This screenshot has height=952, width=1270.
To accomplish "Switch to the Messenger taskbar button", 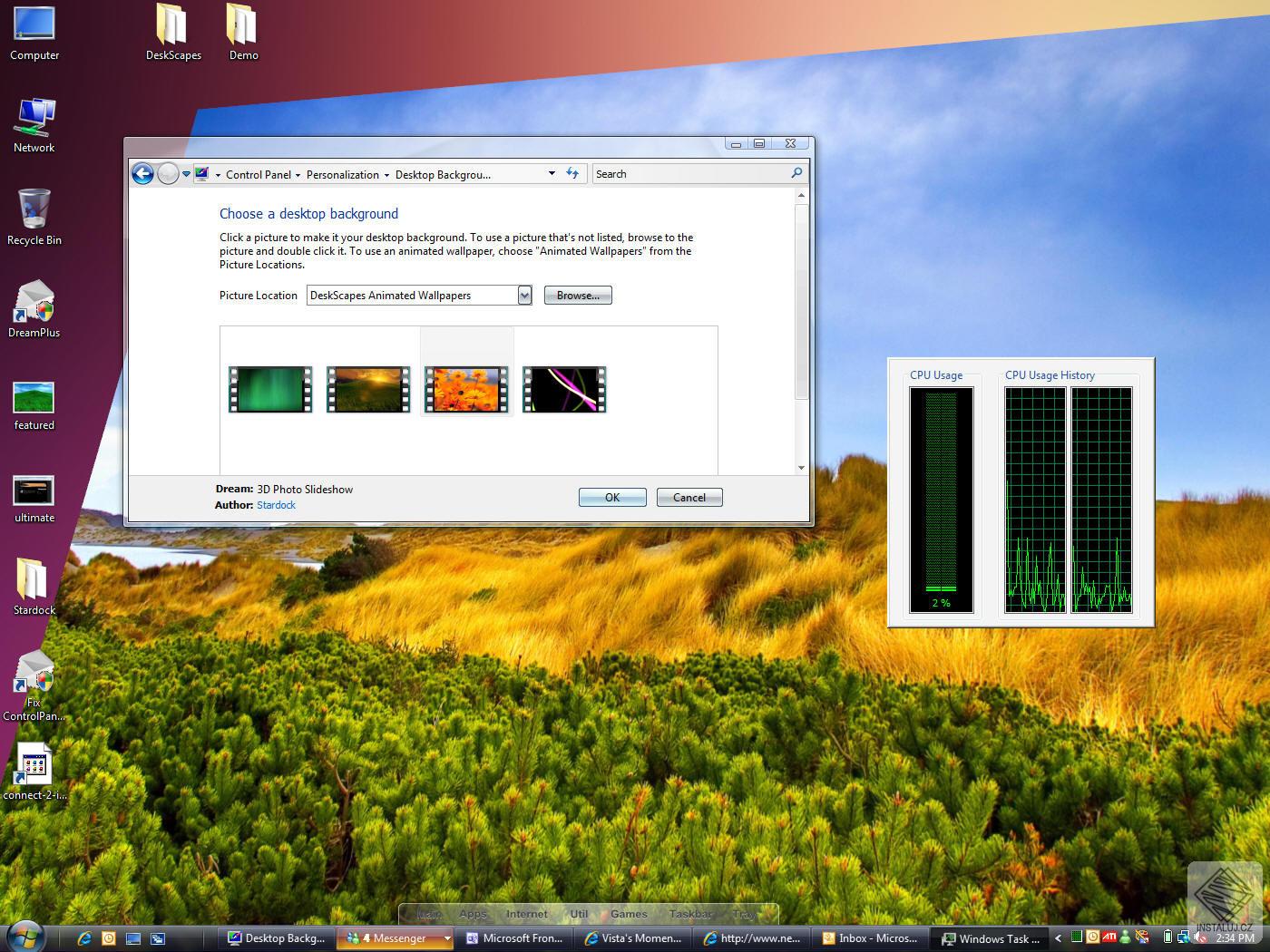I will pos(392,938).
